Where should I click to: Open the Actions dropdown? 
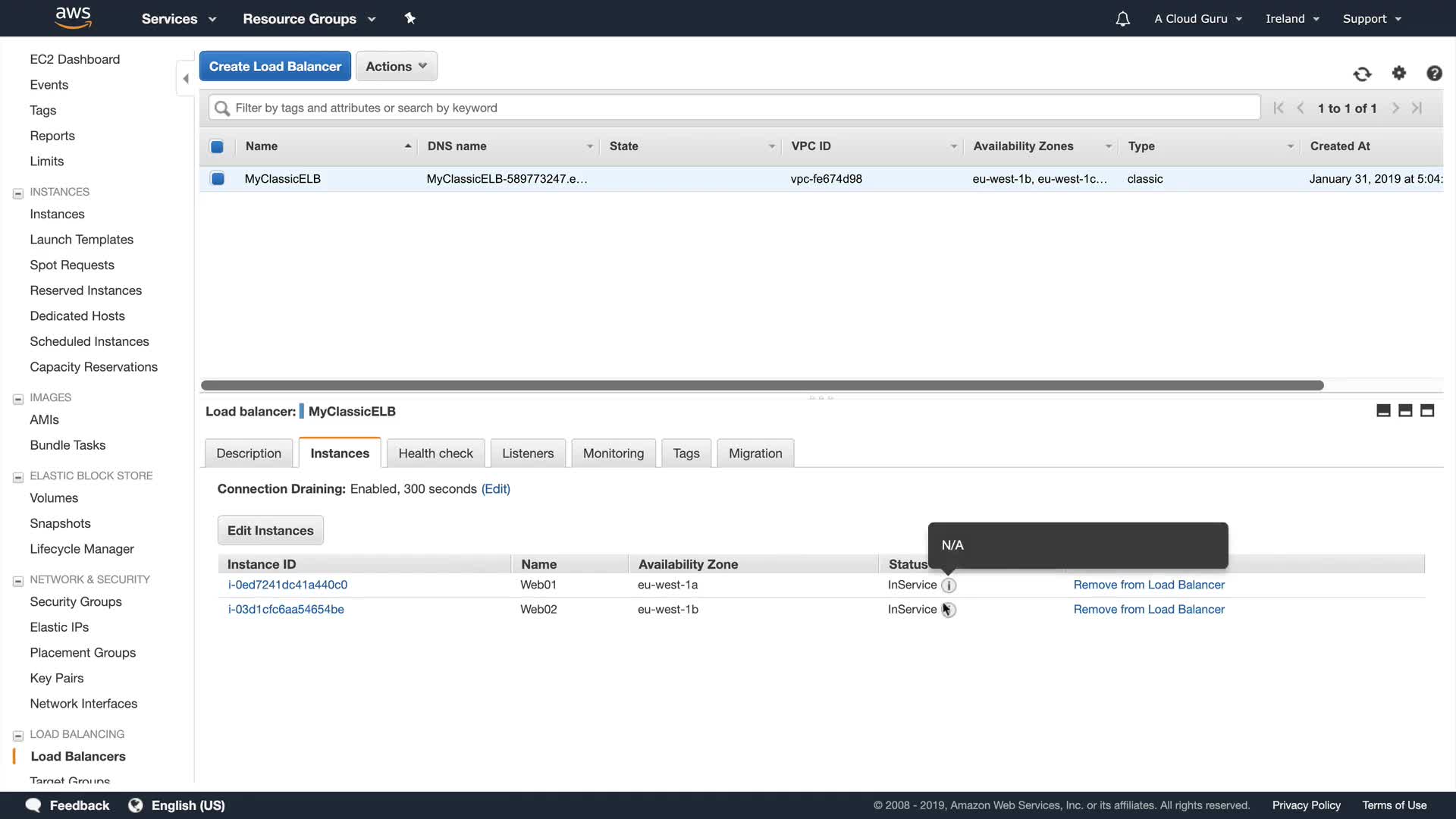(x=396, y=66)
